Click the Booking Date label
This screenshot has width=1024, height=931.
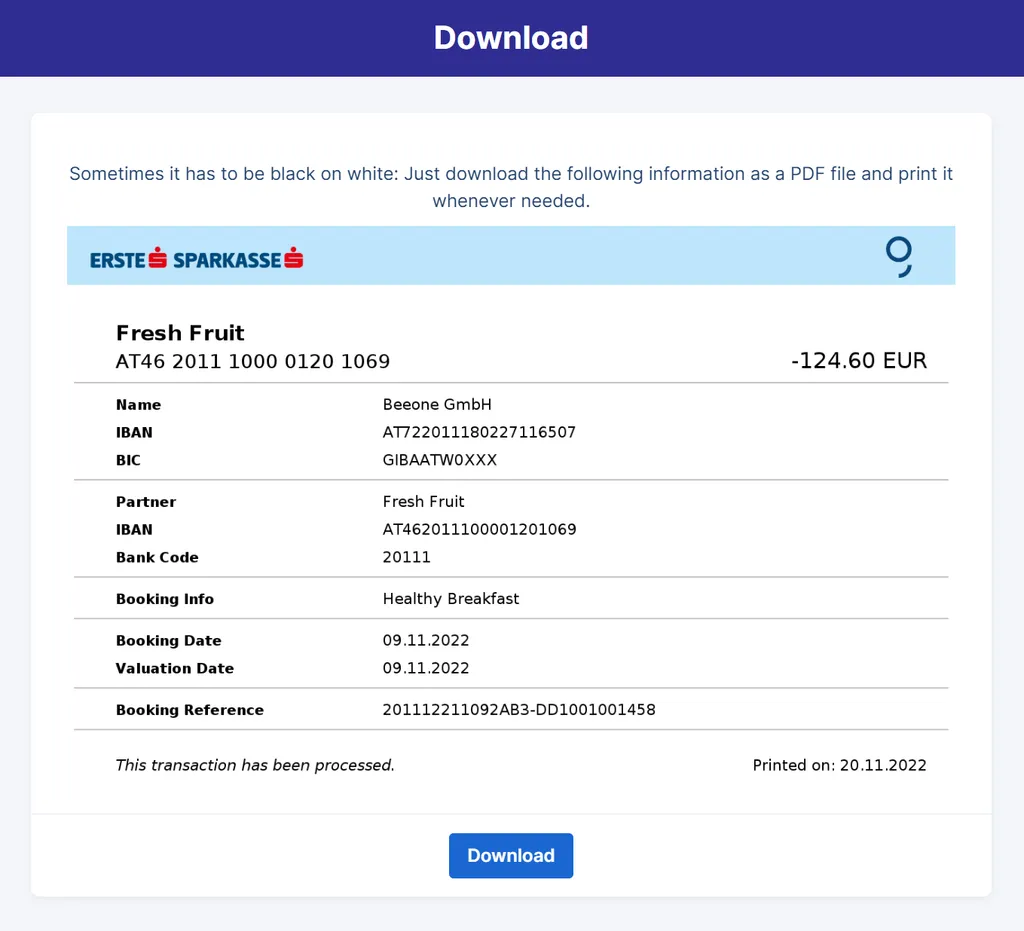[168, 640]
